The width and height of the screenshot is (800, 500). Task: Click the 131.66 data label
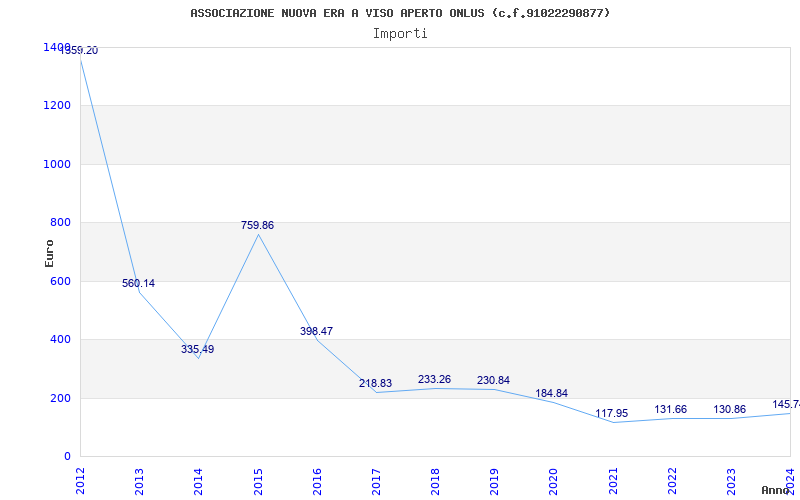(x=670, y=409)
